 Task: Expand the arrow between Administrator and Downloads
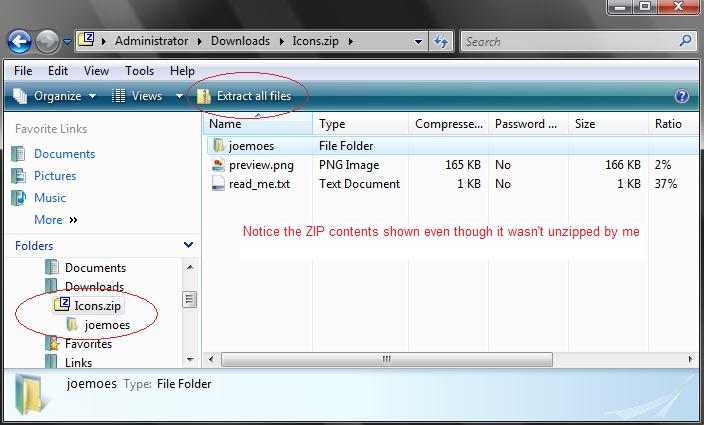(200, 41)
